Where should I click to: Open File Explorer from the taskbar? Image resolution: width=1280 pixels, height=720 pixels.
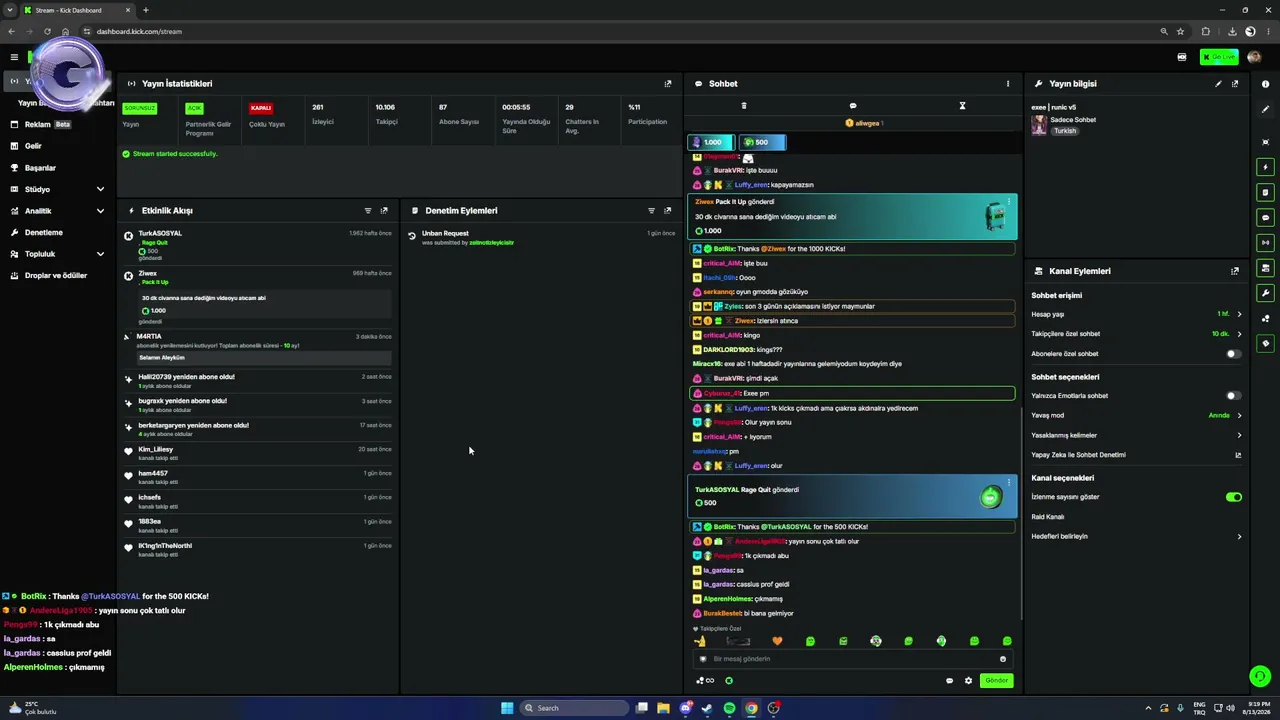point(663,708)
